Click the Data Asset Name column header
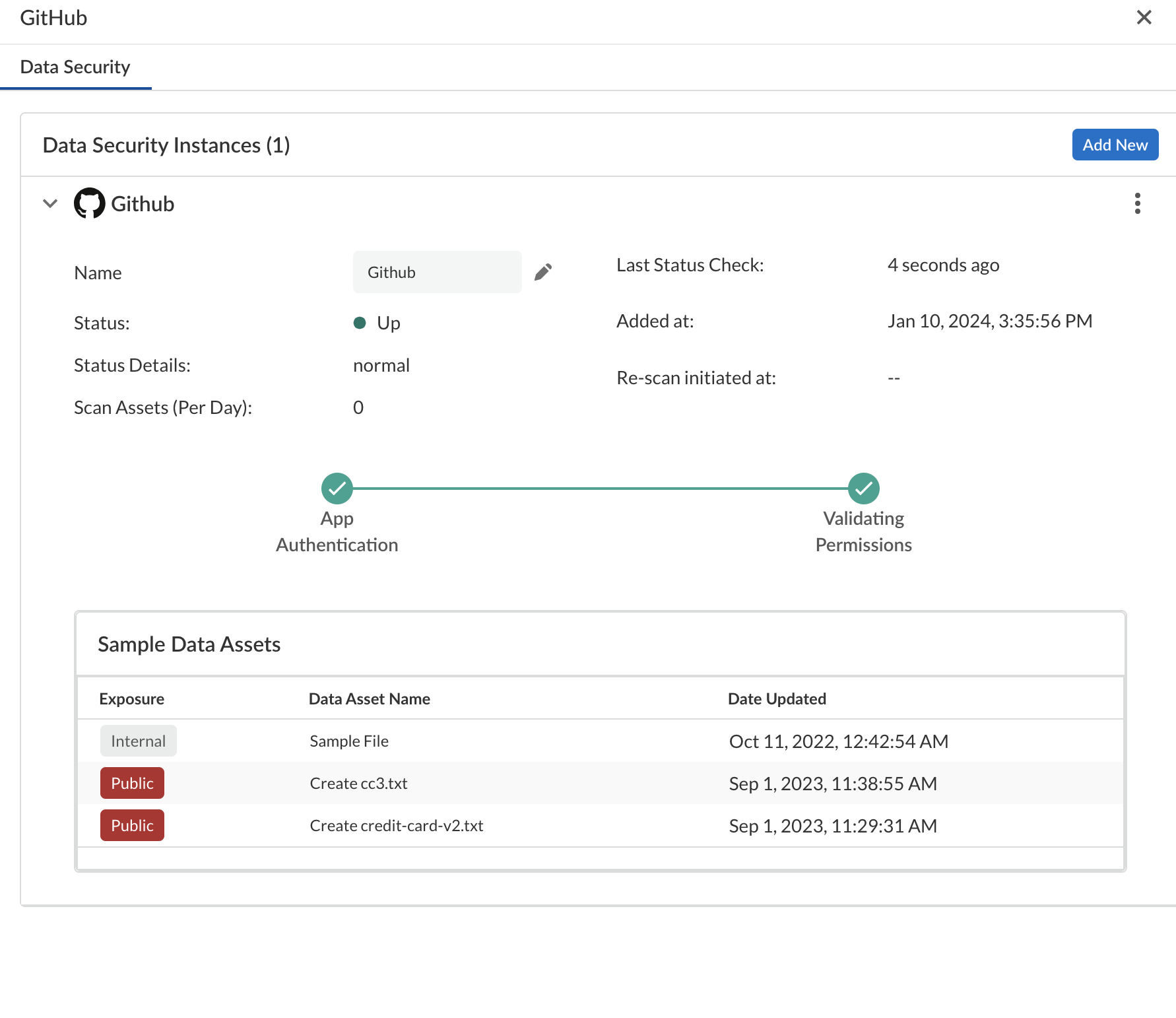1176x1018 pixels. click(x=369, y=698)
